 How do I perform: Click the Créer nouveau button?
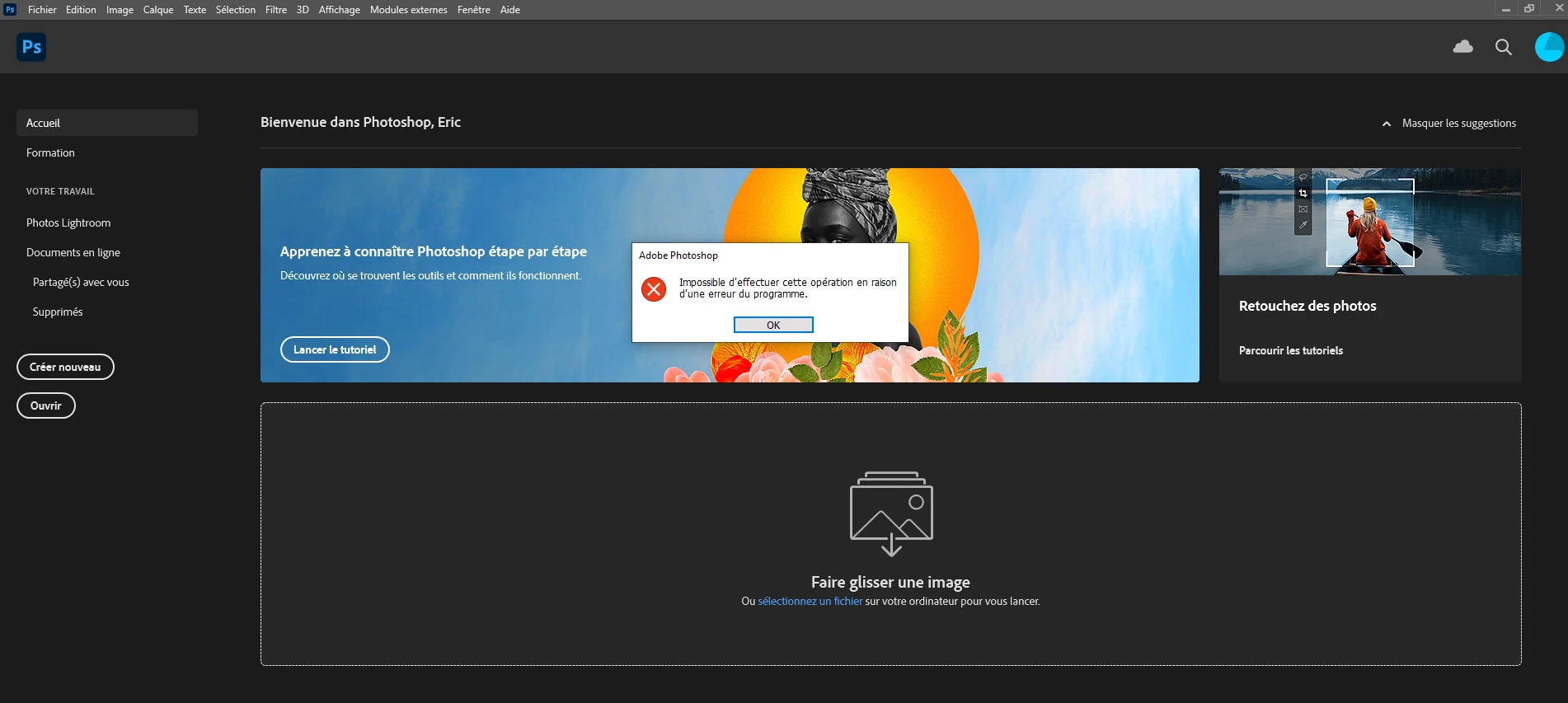[x=65, y=367]
